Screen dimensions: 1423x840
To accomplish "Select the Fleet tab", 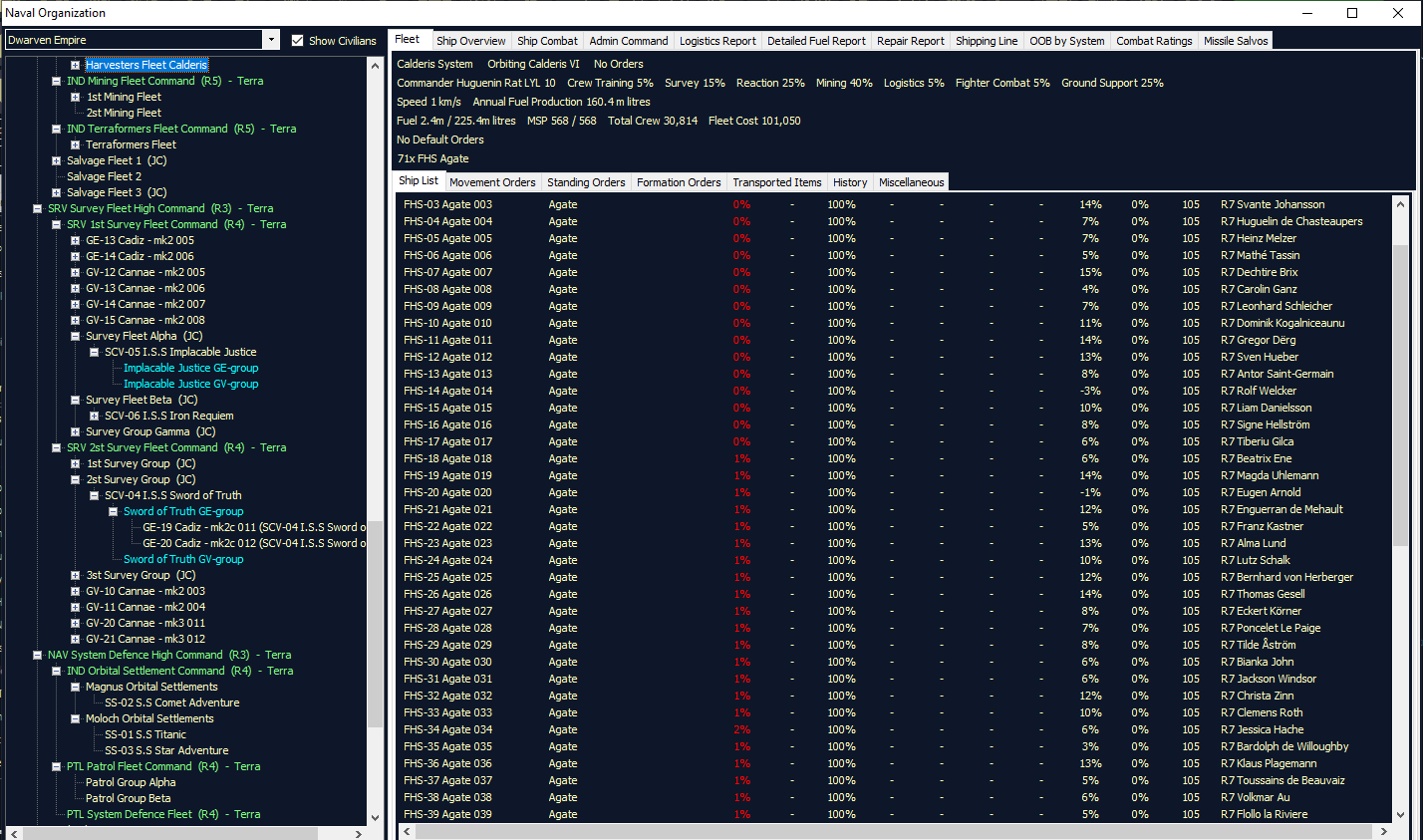I will point(408,40).
